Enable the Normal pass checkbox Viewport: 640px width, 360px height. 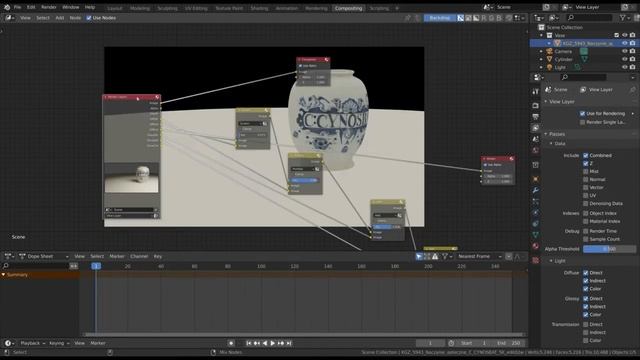click(586, 180)
